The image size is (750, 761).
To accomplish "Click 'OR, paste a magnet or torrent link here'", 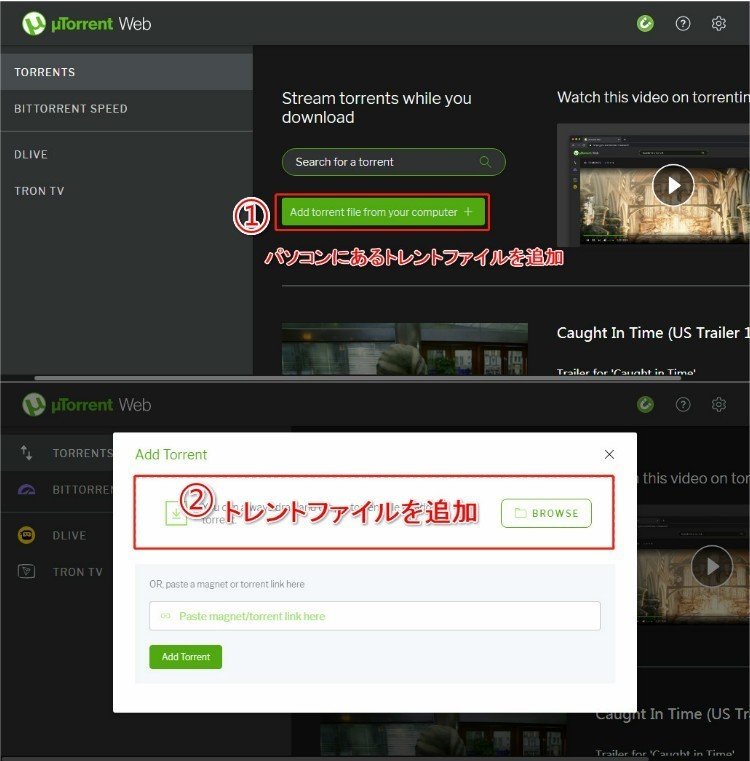I will pyautogui.click(x=227, y=584).
